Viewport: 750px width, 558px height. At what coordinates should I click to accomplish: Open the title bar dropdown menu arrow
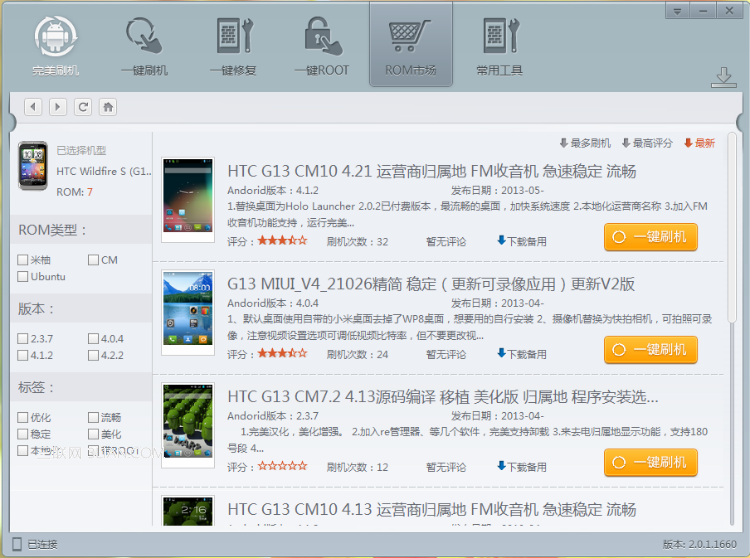(x=677, y=11)
